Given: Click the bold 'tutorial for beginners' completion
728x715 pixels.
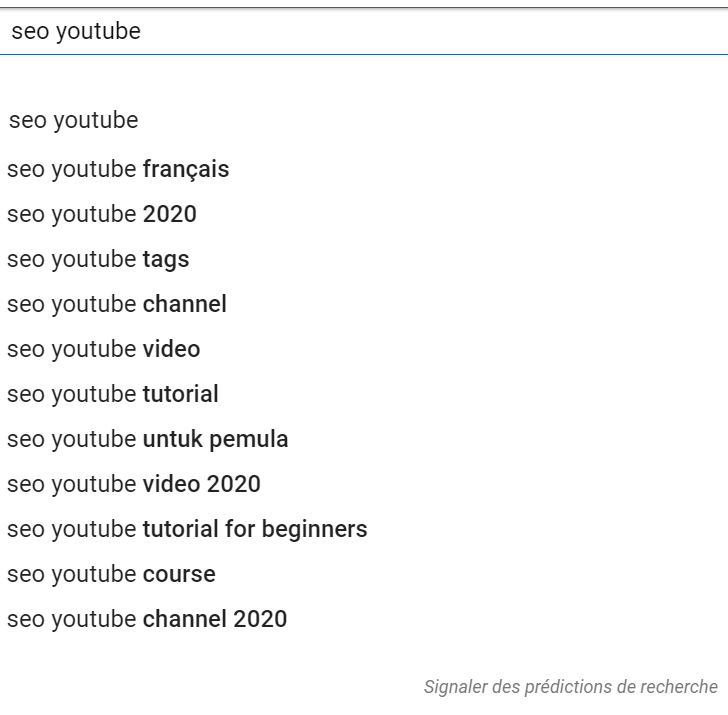Looking at the screenshot, I should 255,529.
